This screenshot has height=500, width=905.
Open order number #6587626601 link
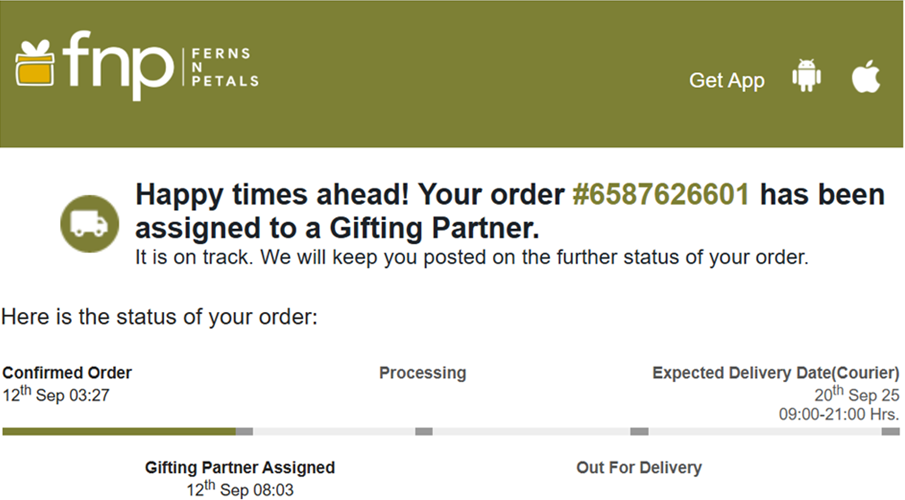660,194
